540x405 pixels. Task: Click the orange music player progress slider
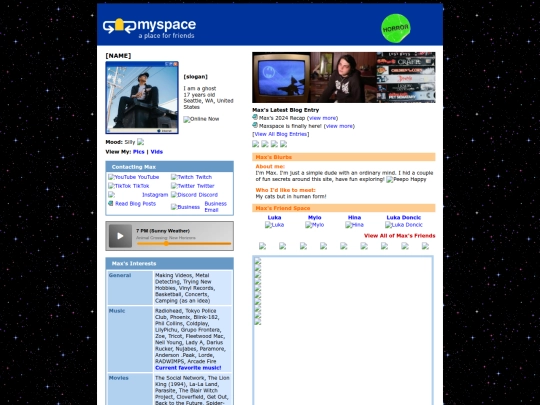[x=184, y=243]
